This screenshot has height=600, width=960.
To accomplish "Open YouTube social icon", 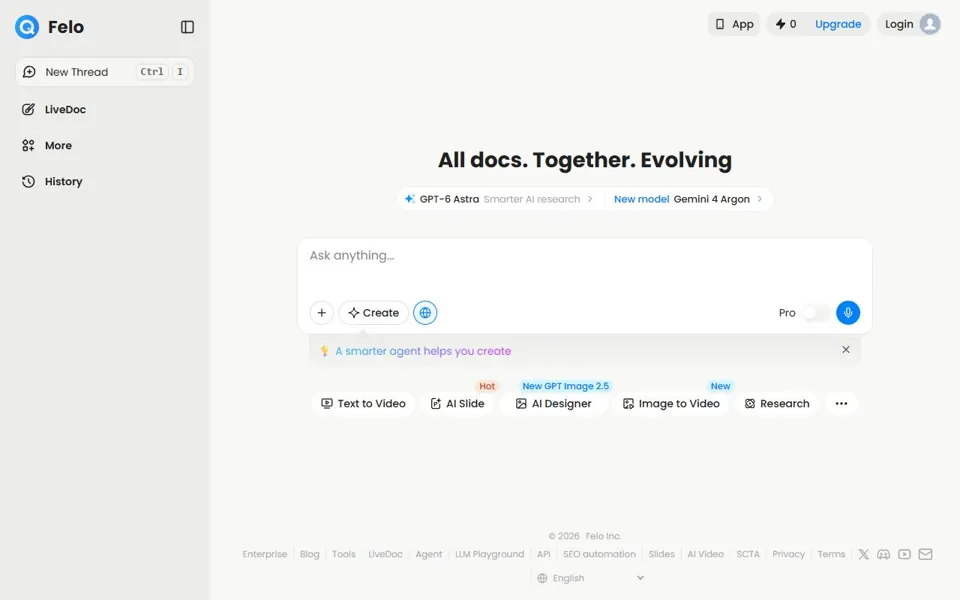I will coord(904,554).
